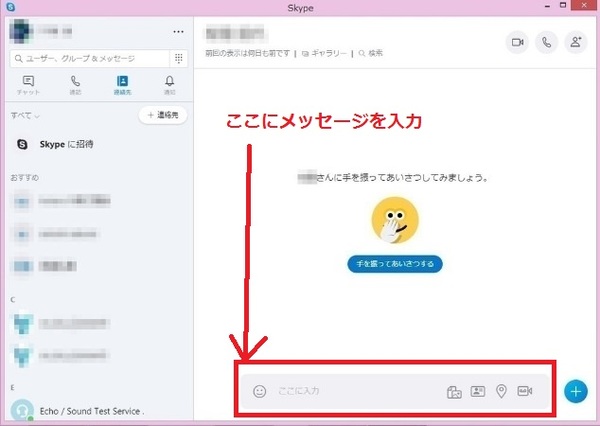The image size is (600, 426).
Task: Click the profile avatar in sidebar header
Action: pyautogui.click(x=21, y=31)
